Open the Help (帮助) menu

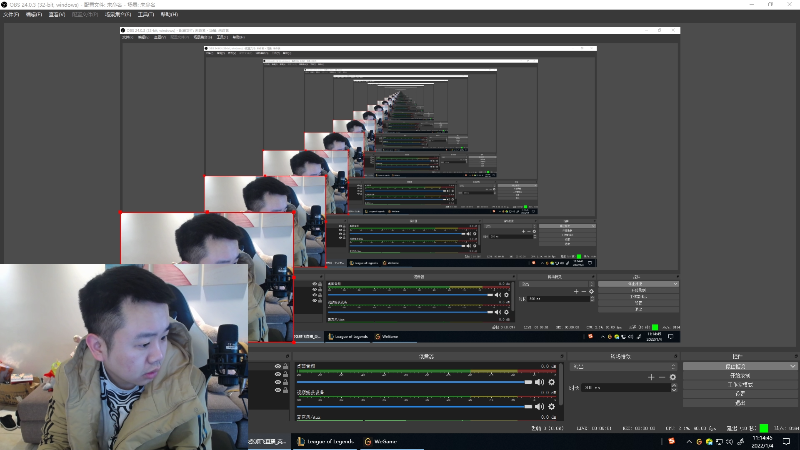tap(169, 15)
